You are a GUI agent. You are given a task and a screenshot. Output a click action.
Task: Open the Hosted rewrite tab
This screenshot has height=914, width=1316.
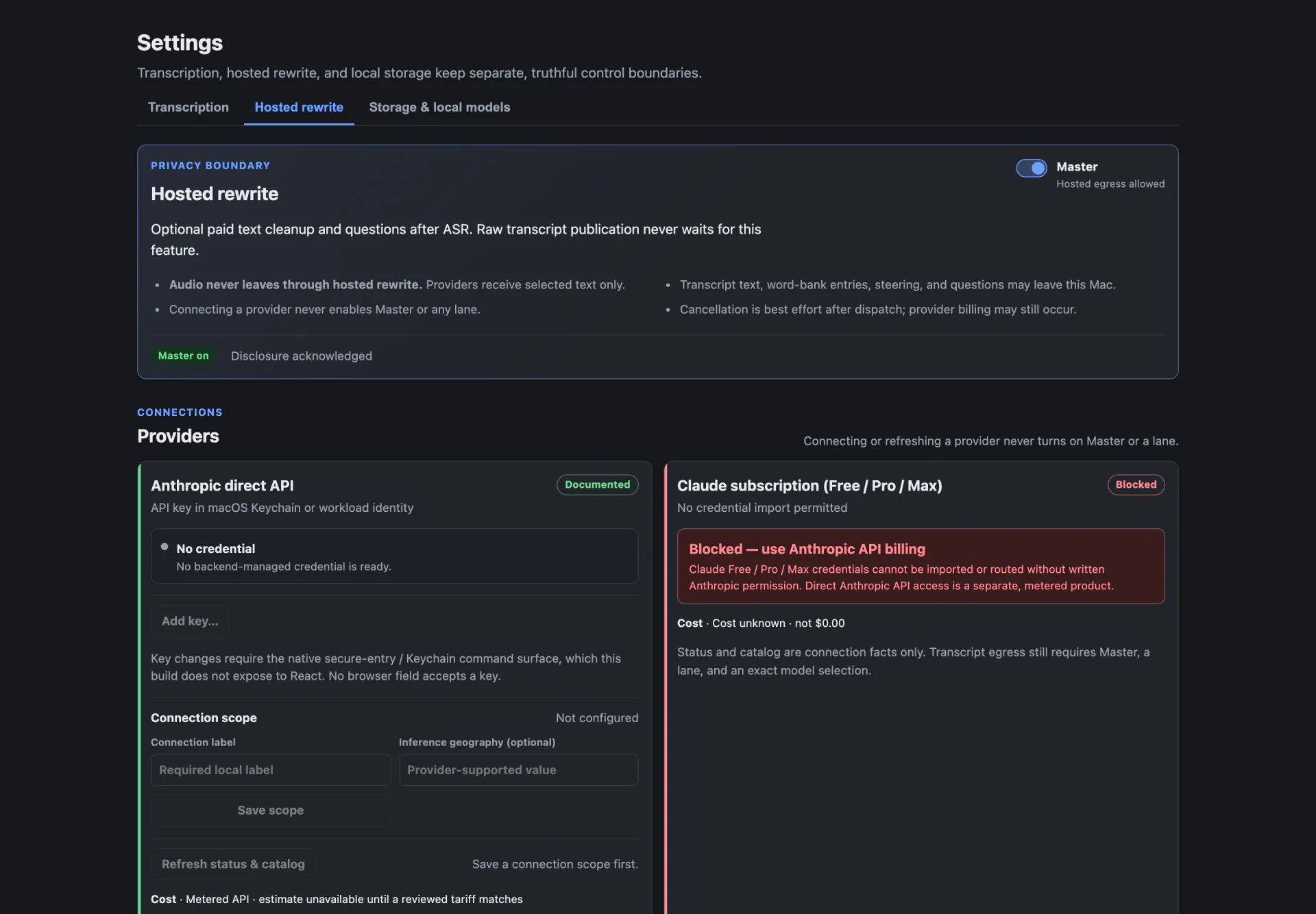[x=299, y=107]
